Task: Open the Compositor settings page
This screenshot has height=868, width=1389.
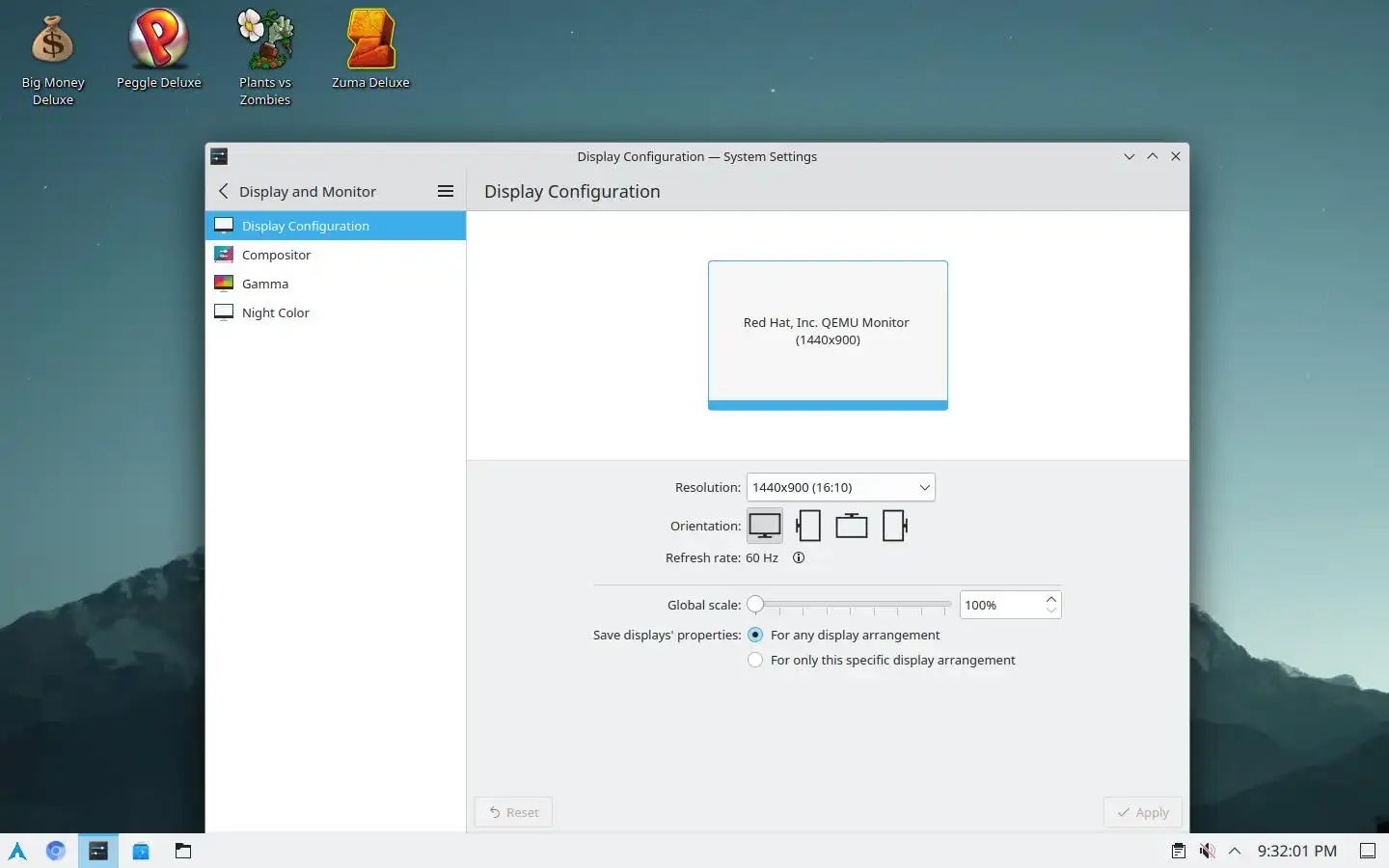Action: tap(336, 255)
